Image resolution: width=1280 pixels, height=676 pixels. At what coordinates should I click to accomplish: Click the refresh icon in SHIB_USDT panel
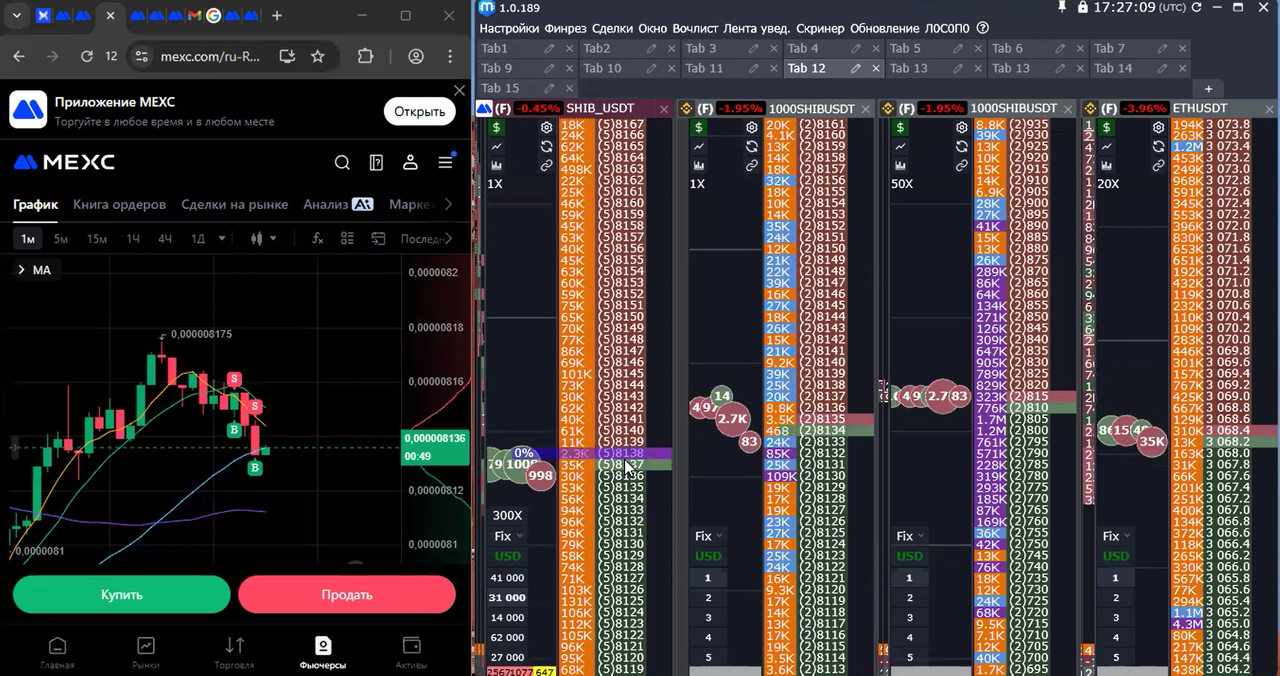click(x=547, y=147)
